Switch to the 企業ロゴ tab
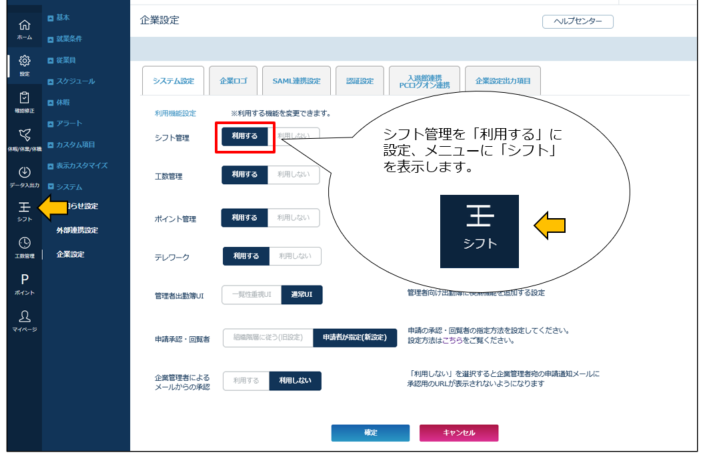Viewport: 705px width, 459px height. tap(233, 81)
